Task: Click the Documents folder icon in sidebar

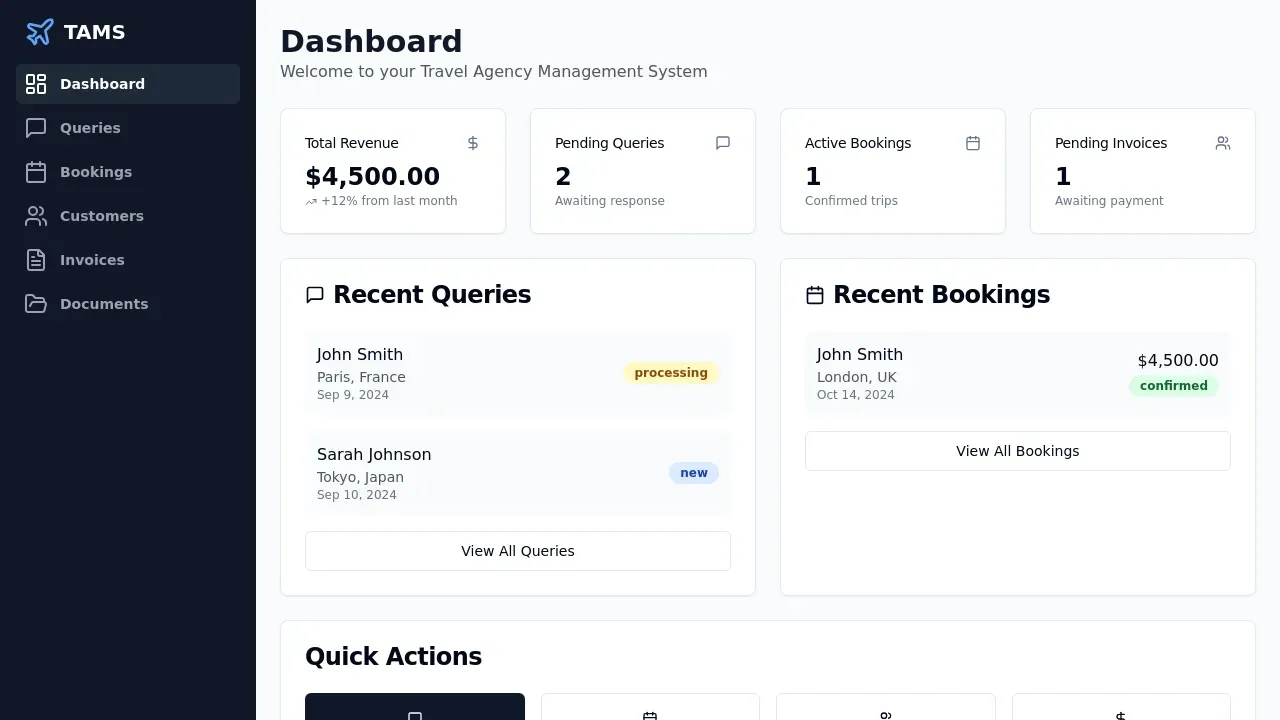Action: pyautogui.click(x=36, y=304)
